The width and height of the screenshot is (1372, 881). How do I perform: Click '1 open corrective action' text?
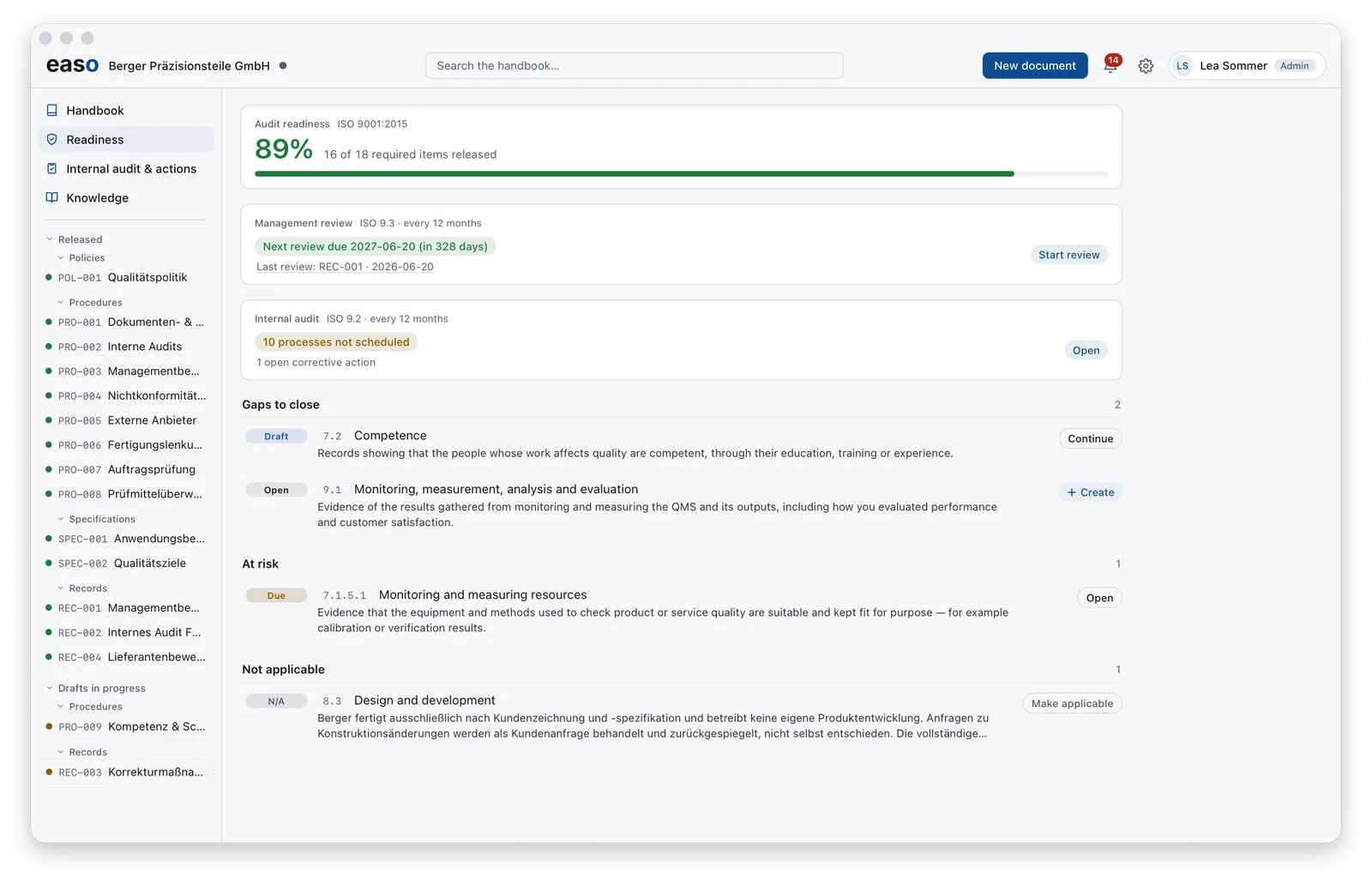point(316,363)
